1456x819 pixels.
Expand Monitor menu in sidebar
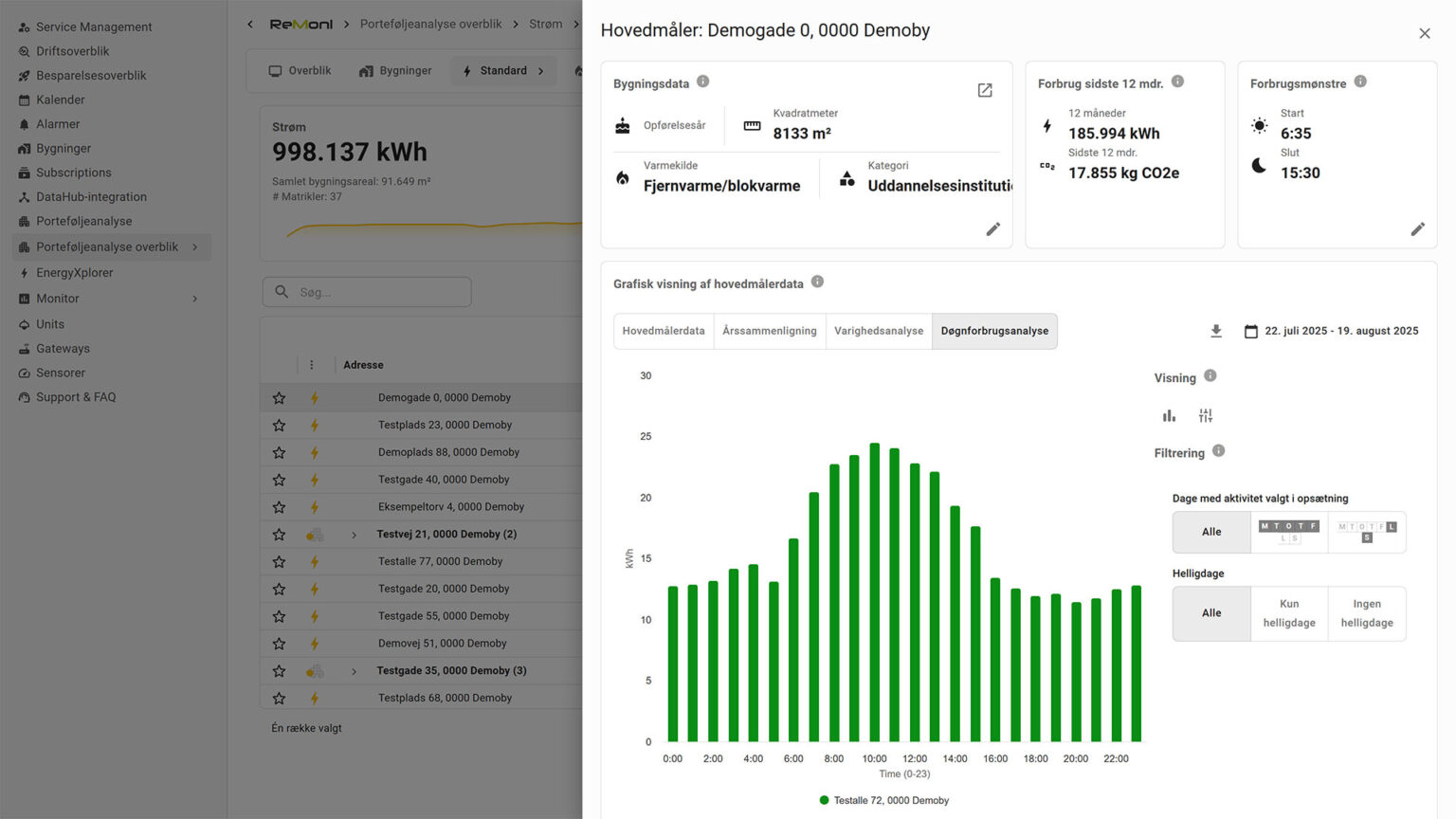[x=195, y=299]
